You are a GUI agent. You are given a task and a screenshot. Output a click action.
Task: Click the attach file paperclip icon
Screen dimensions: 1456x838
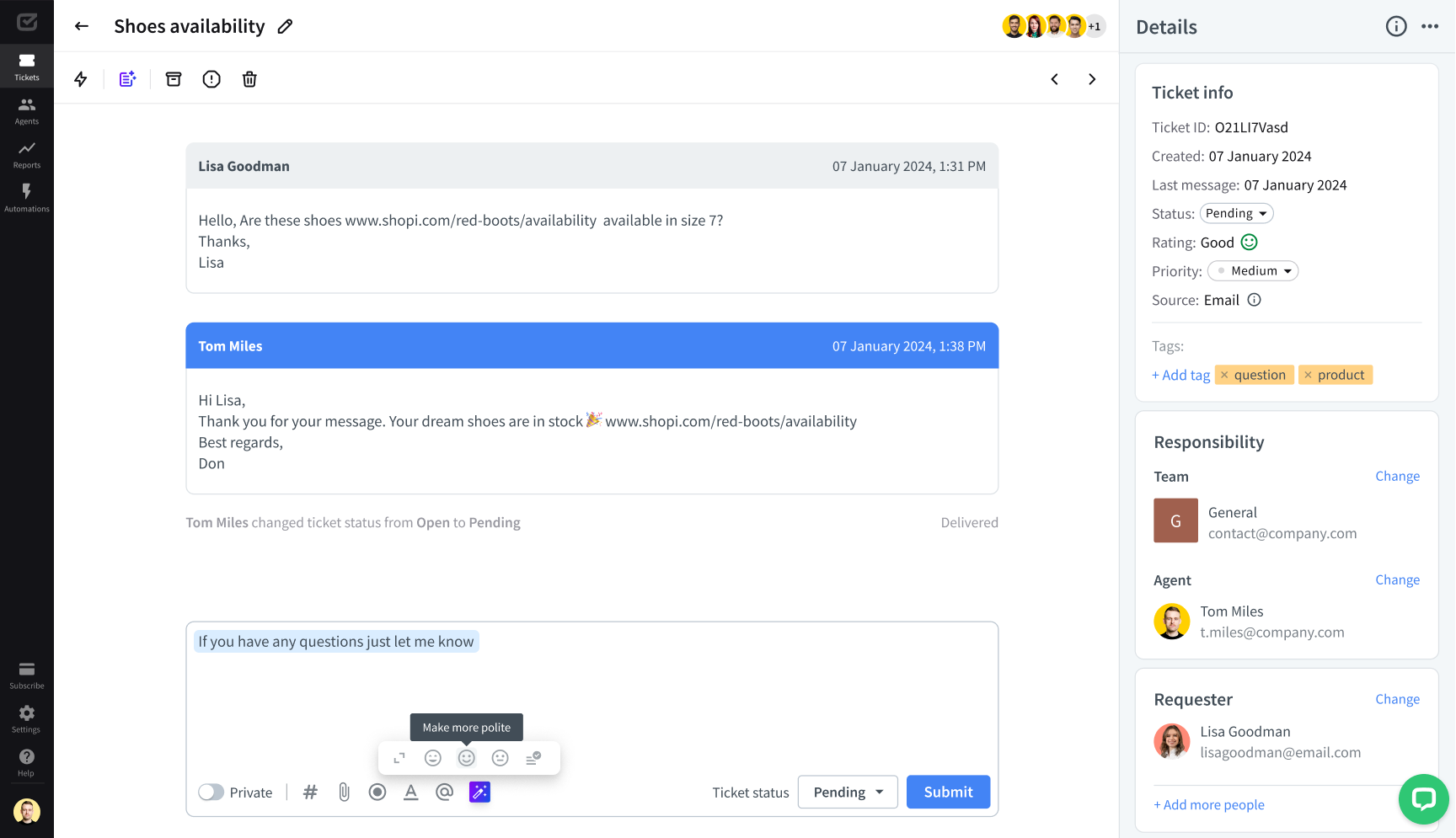(x=344, y=792)
